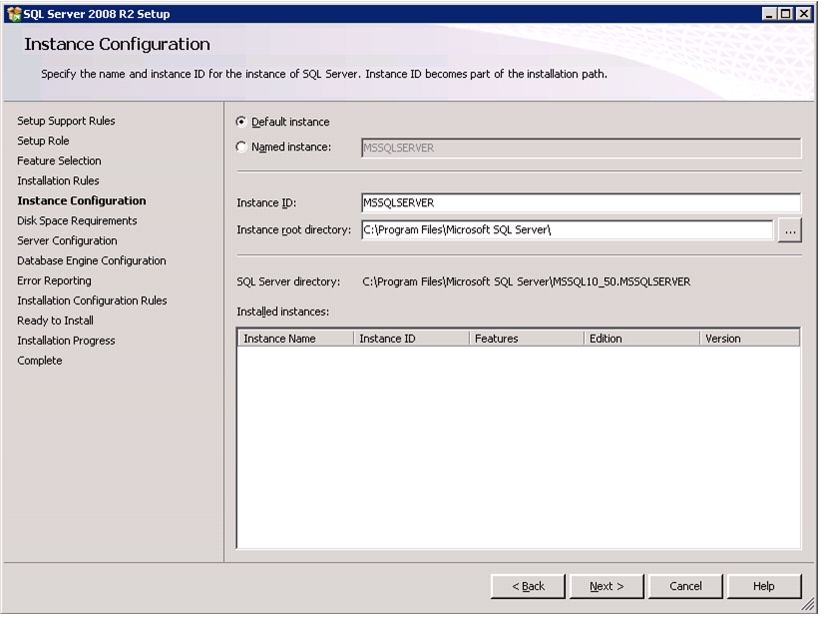This screenshot has height=640, width=827.
Task: Open the Help button
Action: (x=764, y=586)
